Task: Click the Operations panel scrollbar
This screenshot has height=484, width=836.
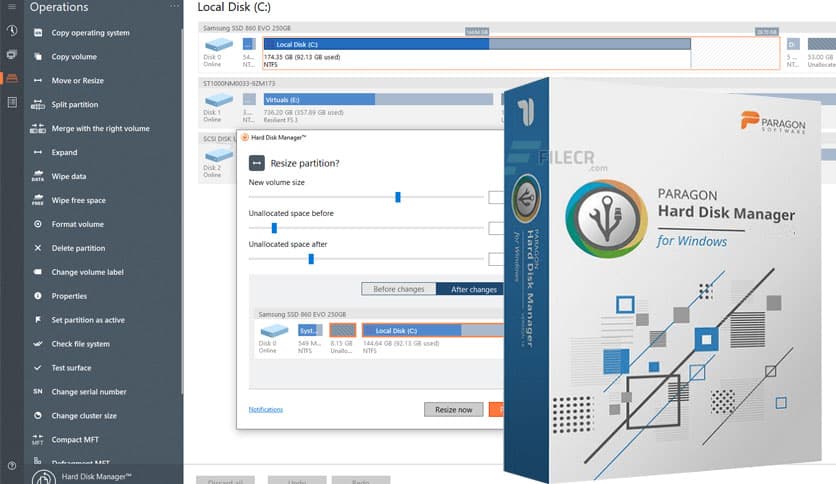Action: tap(181, 213)
